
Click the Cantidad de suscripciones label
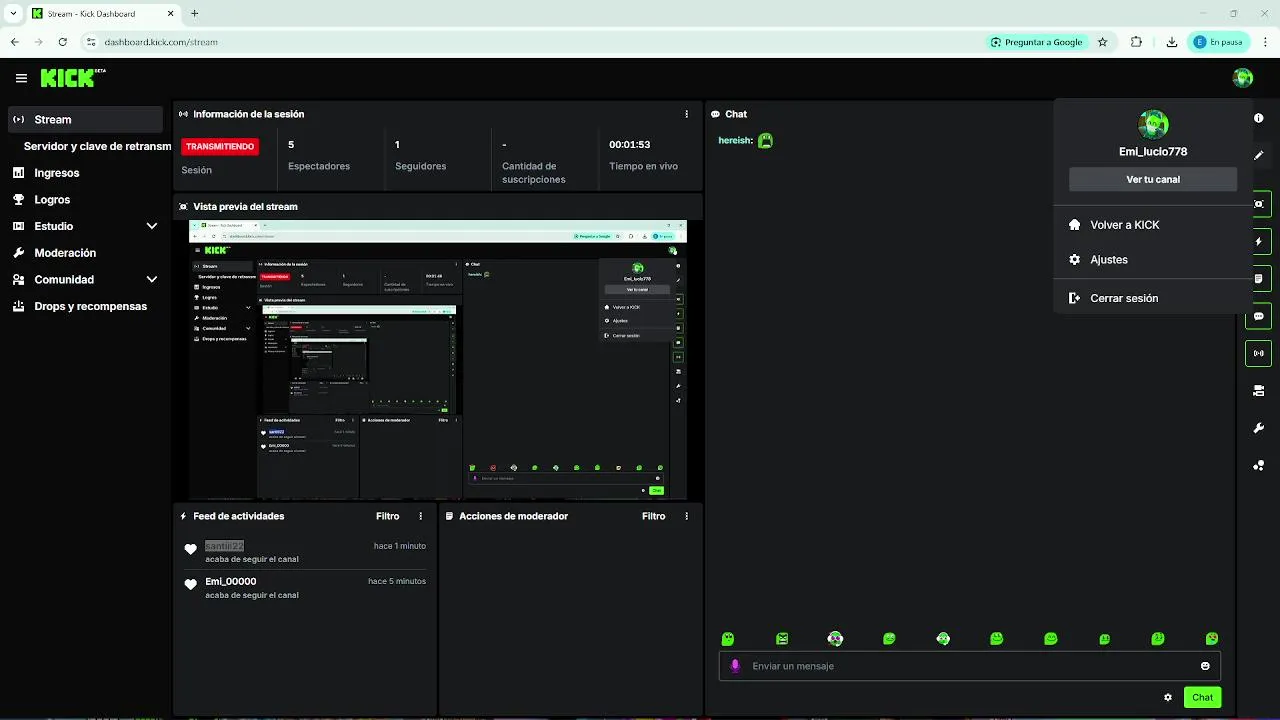pyautogui.click(x=534, y=173)
